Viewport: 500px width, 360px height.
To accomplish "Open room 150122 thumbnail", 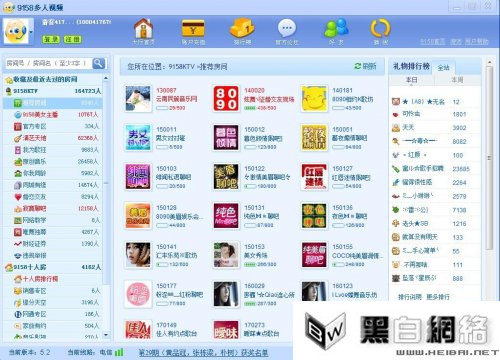I will pyautogui.click(x=226, y=177).
